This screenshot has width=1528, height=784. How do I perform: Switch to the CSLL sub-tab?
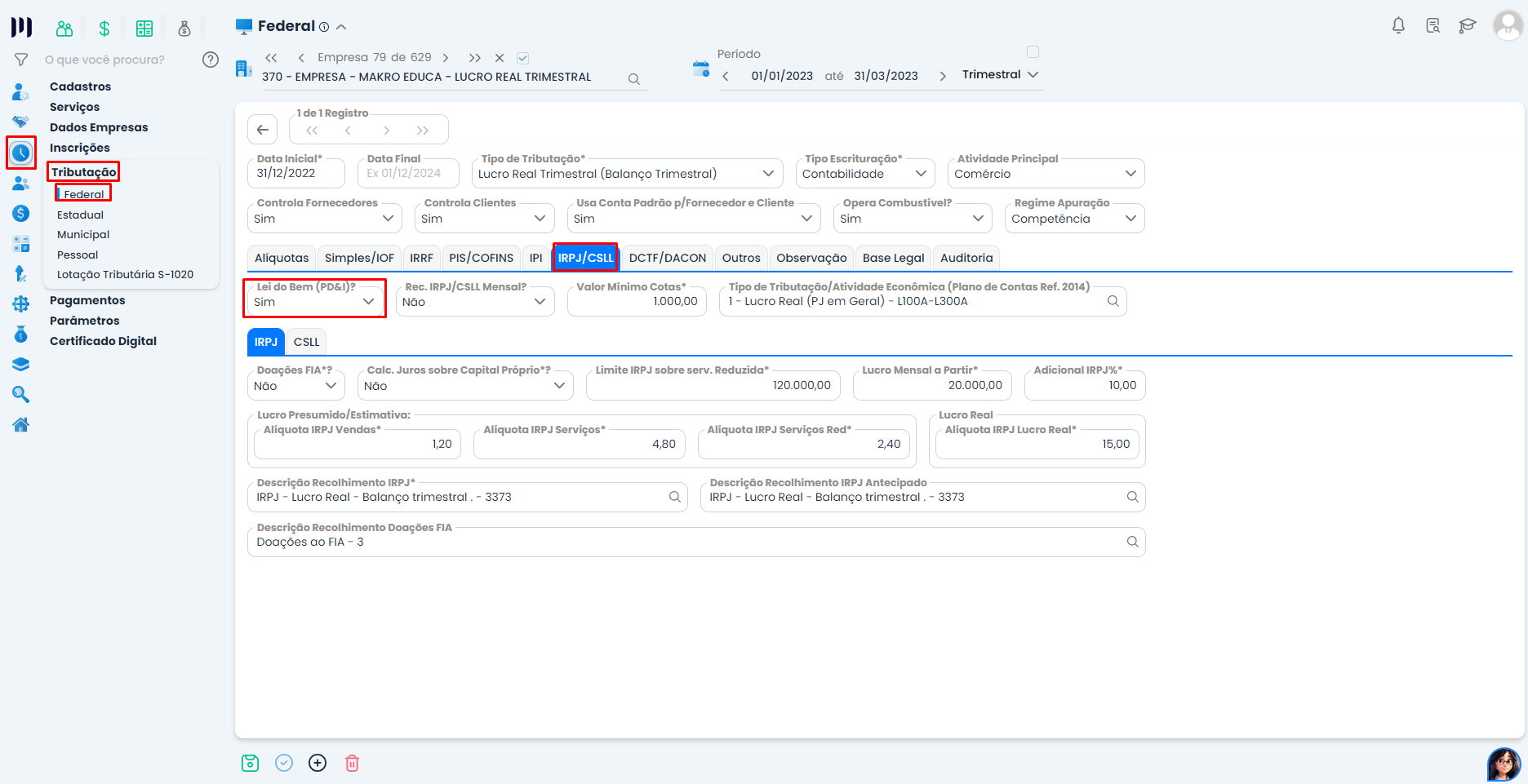click(306, 342)
